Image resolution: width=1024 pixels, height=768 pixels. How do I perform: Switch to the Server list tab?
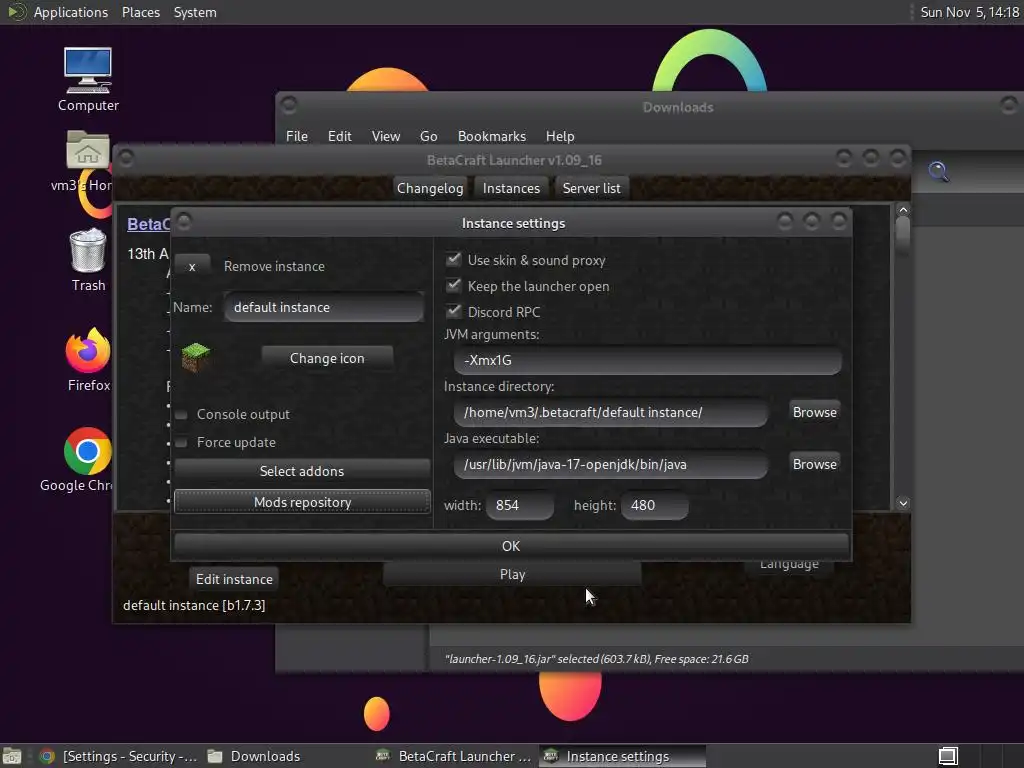(x=592, y=188)
